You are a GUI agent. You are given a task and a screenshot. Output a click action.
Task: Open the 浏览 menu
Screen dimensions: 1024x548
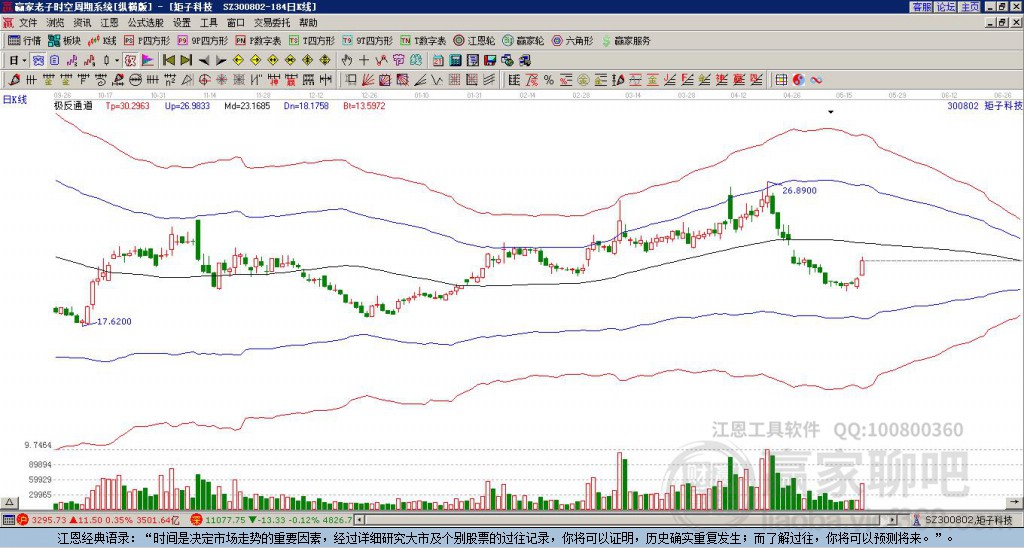(x=56, y=23)
